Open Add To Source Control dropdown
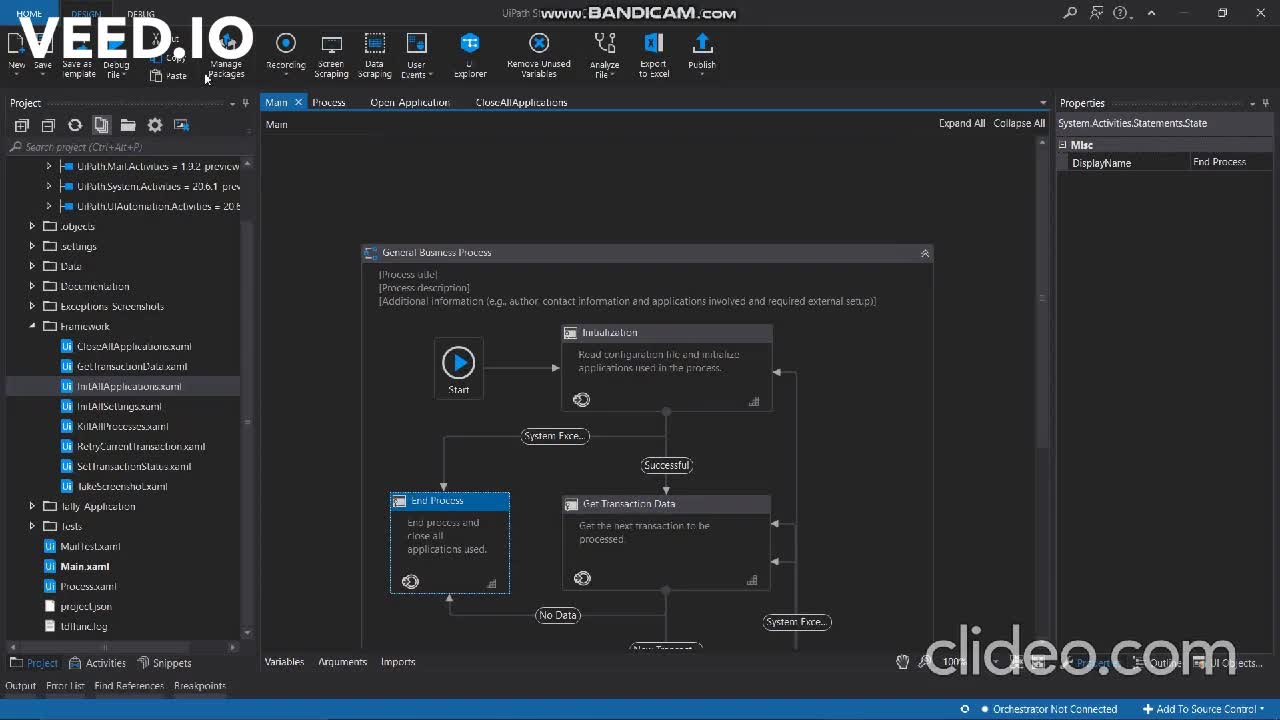1280x720 pixels. [x=1205, y=709]
